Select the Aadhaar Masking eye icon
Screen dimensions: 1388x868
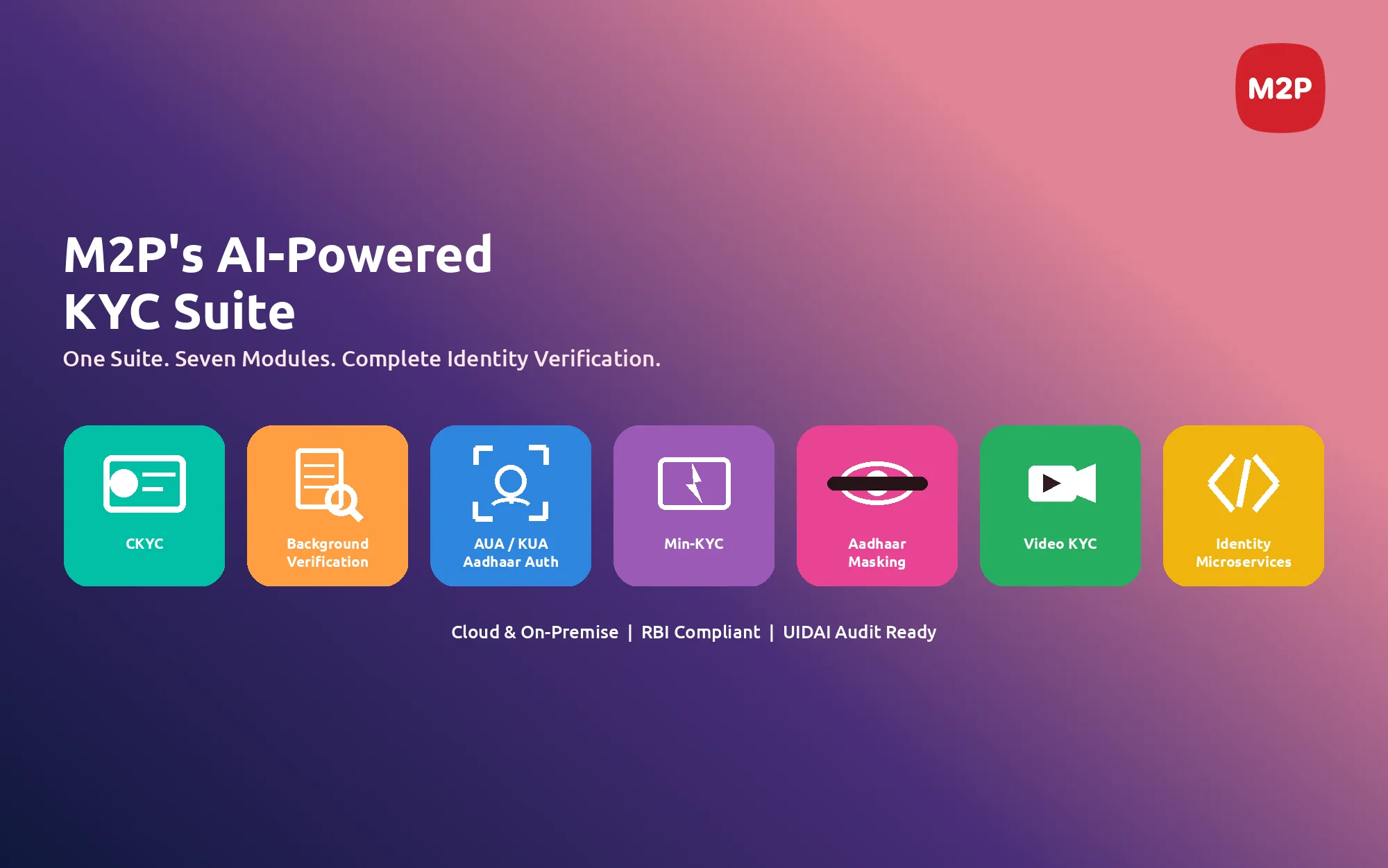tap(877, 483)
